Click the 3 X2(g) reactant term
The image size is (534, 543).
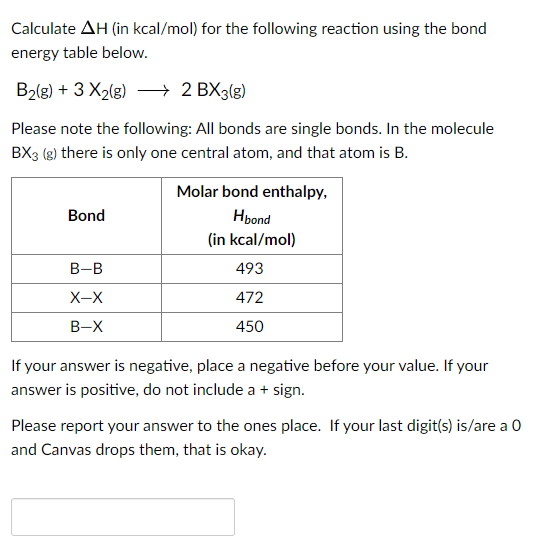[x=100, y=90]
